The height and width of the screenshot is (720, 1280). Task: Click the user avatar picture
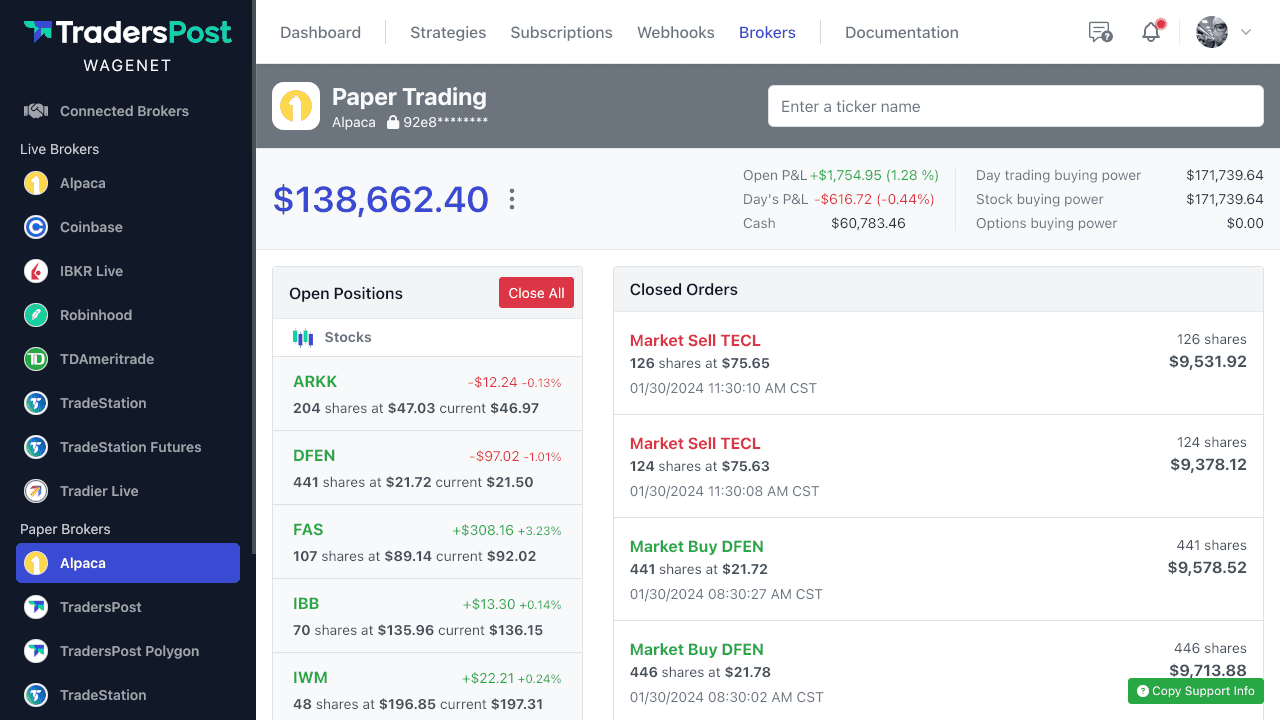pyautogui.click(x=1212, y=32)
